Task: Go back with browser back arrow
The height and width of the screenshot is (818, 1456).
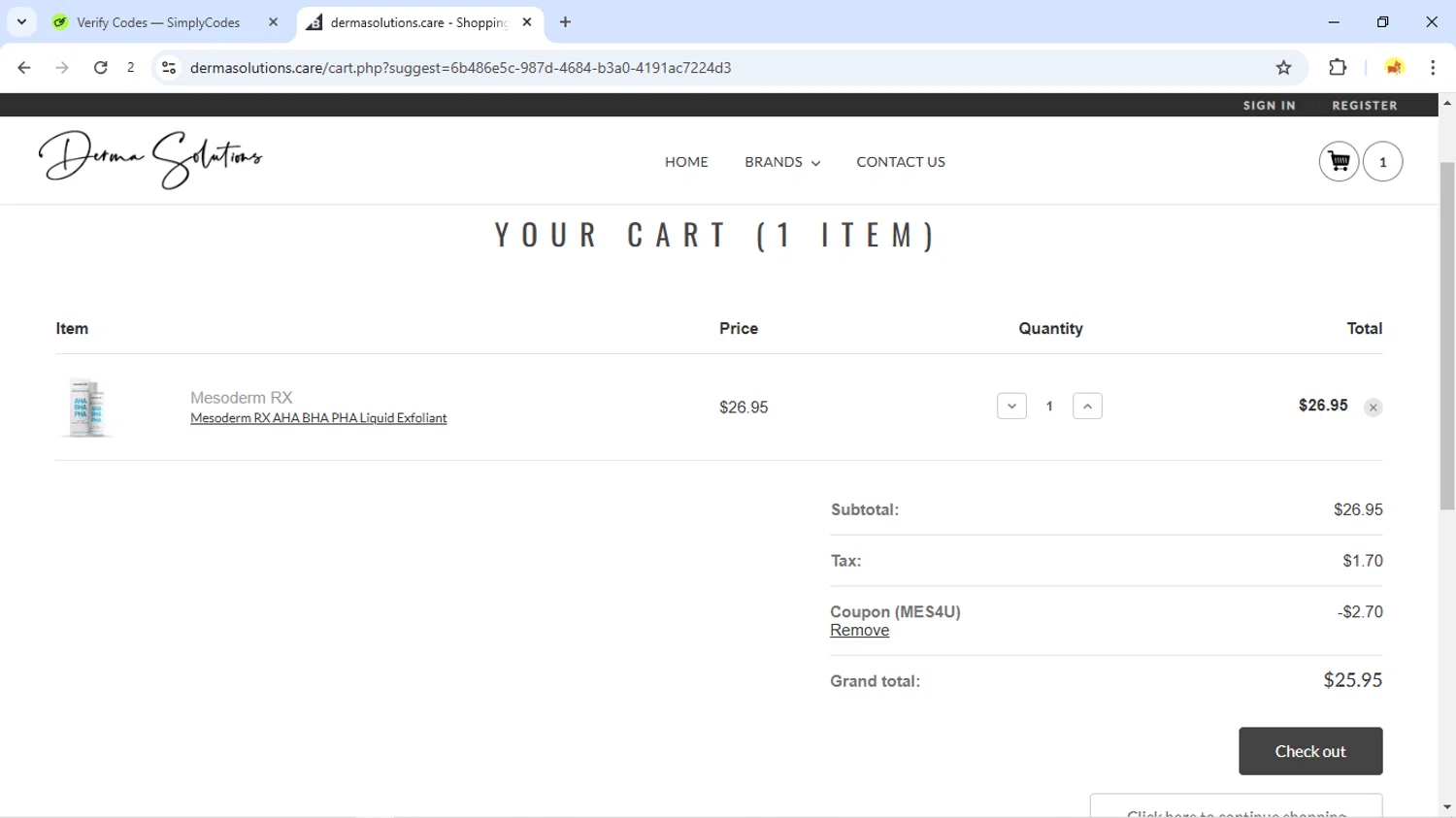Action: (x=24, y=68)
